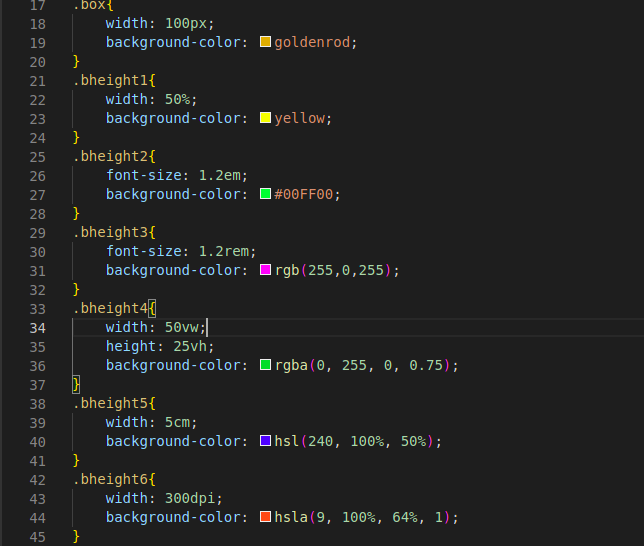Place cursor on line number 34
This screenshot has height=546, width=644.
(x=37, y=328)
